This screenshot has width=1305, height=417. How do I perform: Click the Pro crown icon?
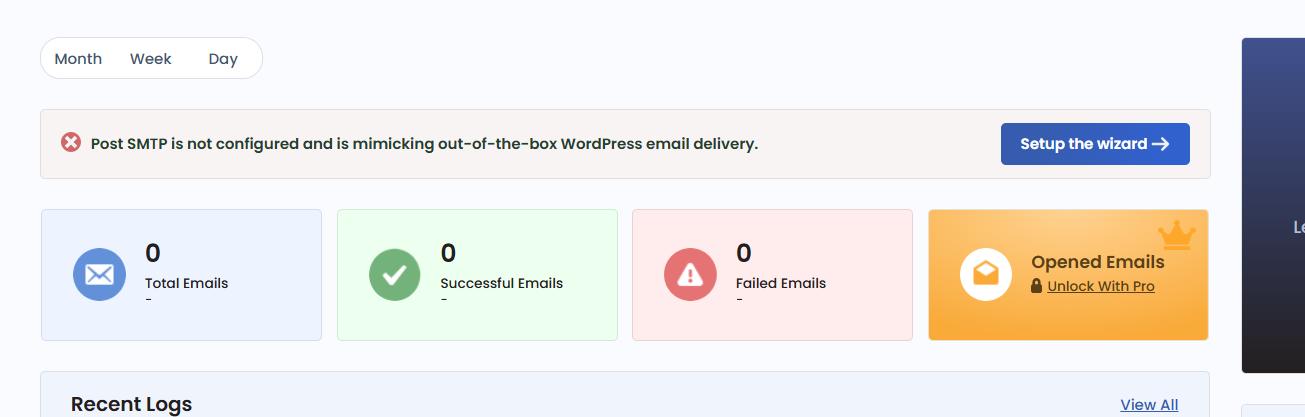pos(1177,236)
